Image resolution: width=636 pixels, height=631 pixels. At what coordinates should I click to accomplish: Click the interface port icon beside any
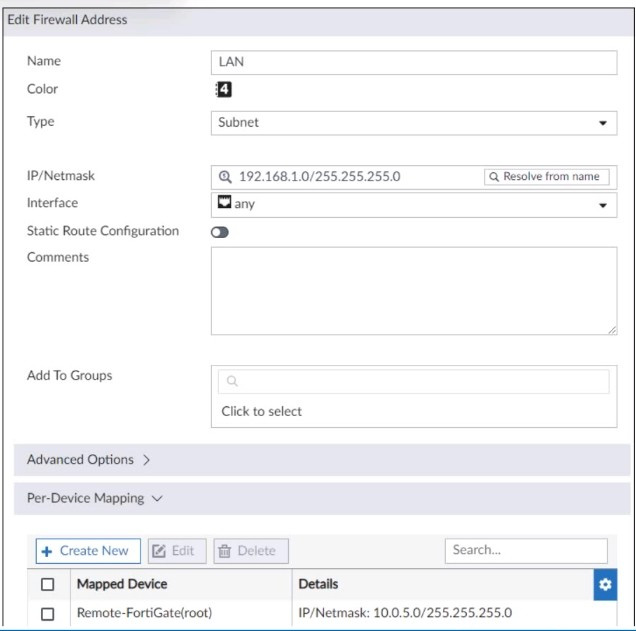pyautogui.click(x=224, y=202)
